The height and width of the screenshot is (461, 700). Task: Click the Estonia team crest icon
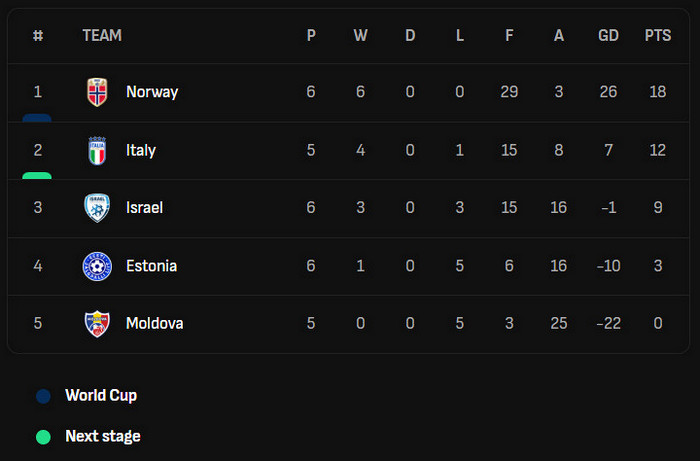tap(97, 266)
